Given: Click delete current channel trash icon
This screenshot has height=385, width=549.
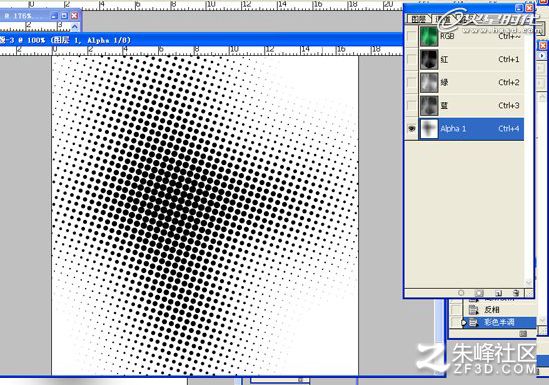Looking at the screenshot, I should (x=516, y=293).
